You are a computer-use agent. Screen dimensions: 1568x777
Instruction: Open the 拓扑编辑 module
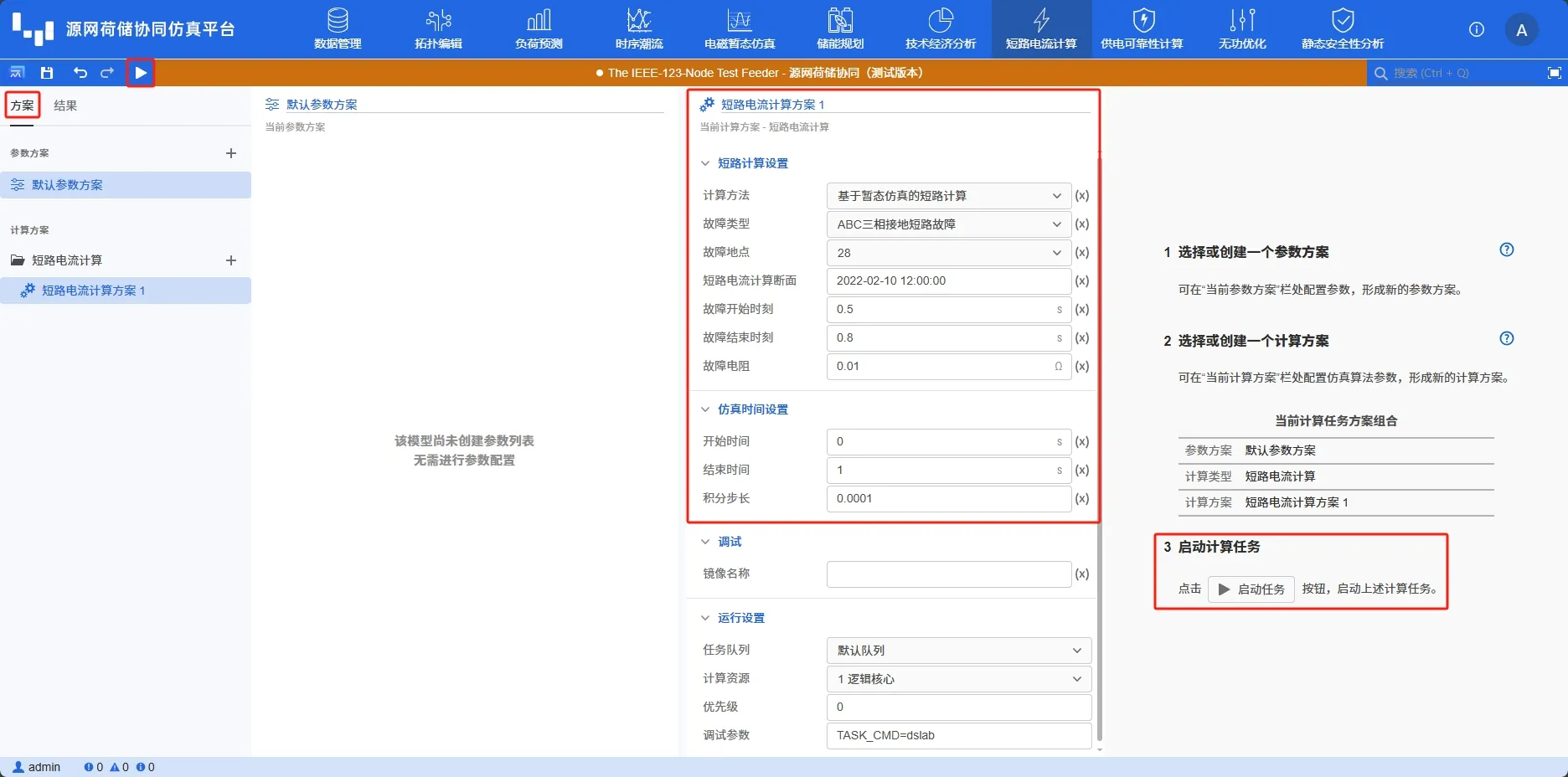[438, 29]
